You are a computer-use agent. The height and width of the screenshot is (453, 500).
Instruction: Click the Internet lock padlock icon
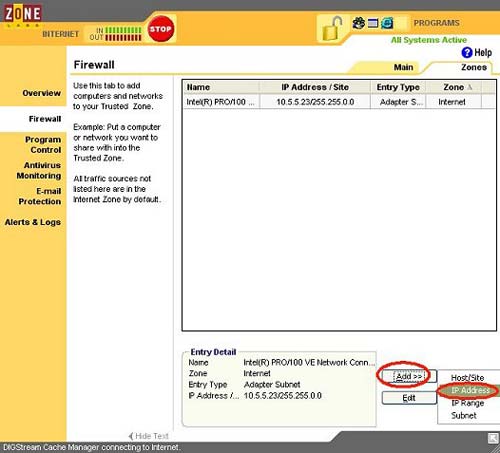click(332, 28)
